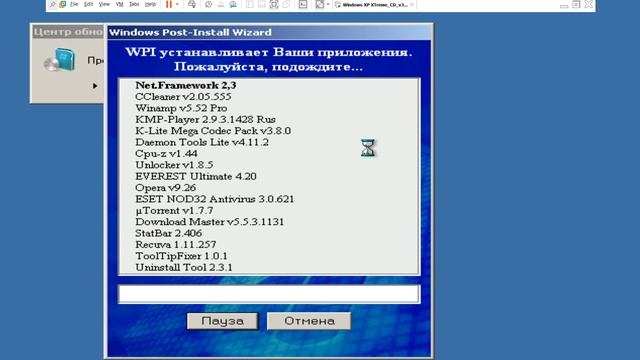The height and width of the screenshot is (360, 640).
Task: Click the CD box icon in update center window
Action: click(60, 60)
